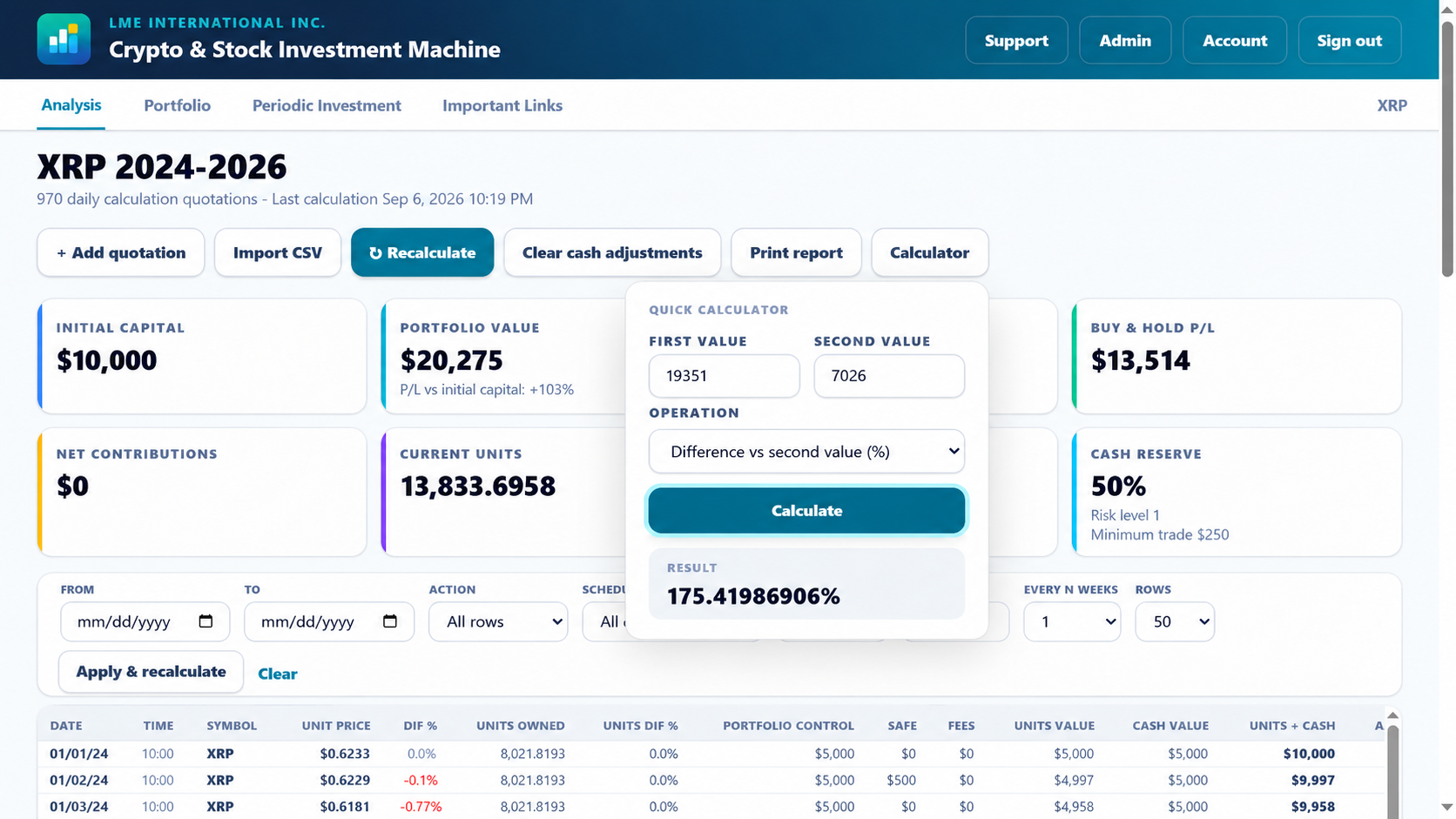Viewport: 1456px width, 819px height.
Task: Click the From date input field
Action: (145, 621)
